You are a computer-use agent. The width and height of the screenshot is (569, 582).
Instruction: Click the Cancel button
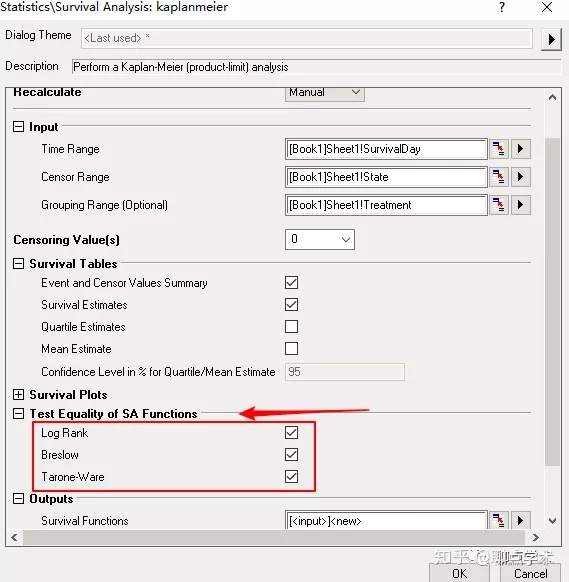coord(530,573)
